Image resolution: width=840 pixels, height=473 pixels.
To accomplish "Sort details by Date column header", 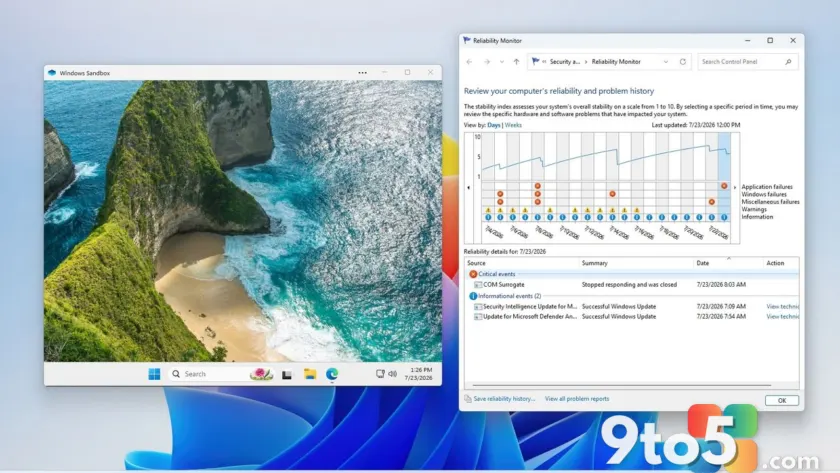I will tap(728, 263).
